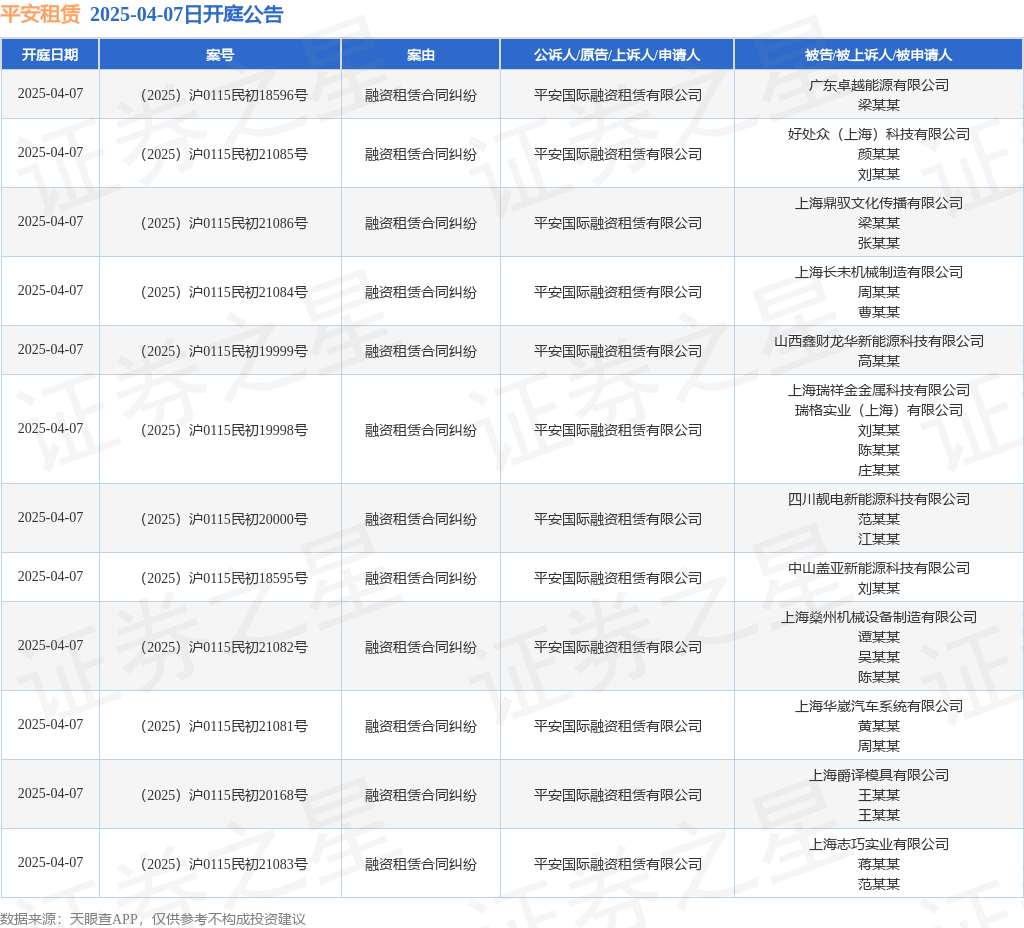Click 谭某某 in the 上海燊州 row
Viewport: 1024px width, 928px height.
[x=878, y=637]
